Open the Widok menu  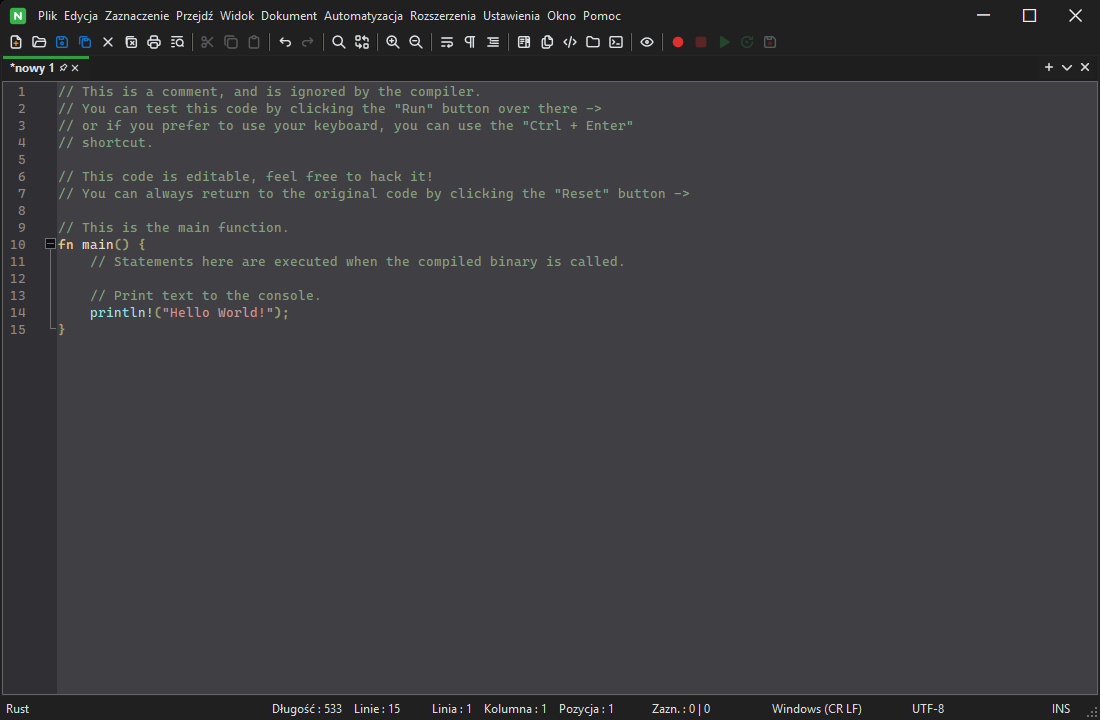coord(236,15)
